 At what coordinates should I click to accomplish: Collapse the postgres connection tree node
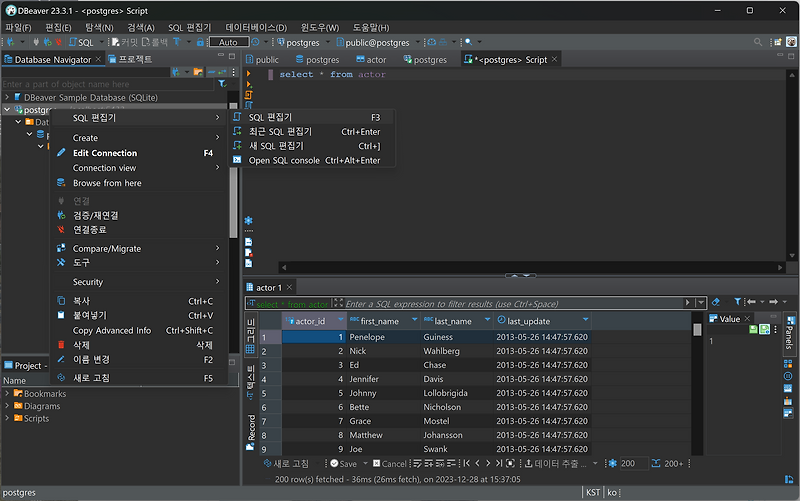7,110
